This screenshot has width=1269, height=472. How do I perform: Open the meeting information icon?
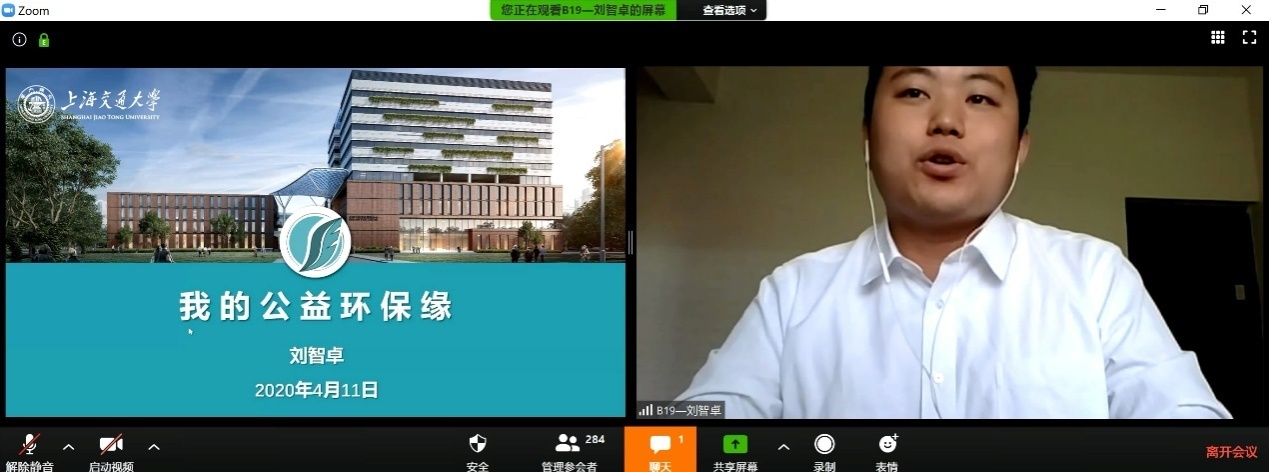19,40
